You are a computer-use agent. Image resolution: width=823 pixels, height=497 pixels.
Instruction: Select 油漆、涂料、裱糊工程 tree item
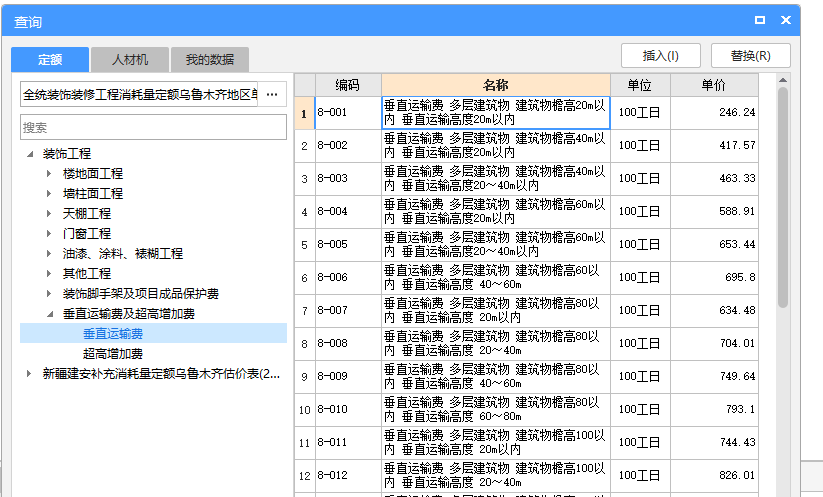click(123, 253)
